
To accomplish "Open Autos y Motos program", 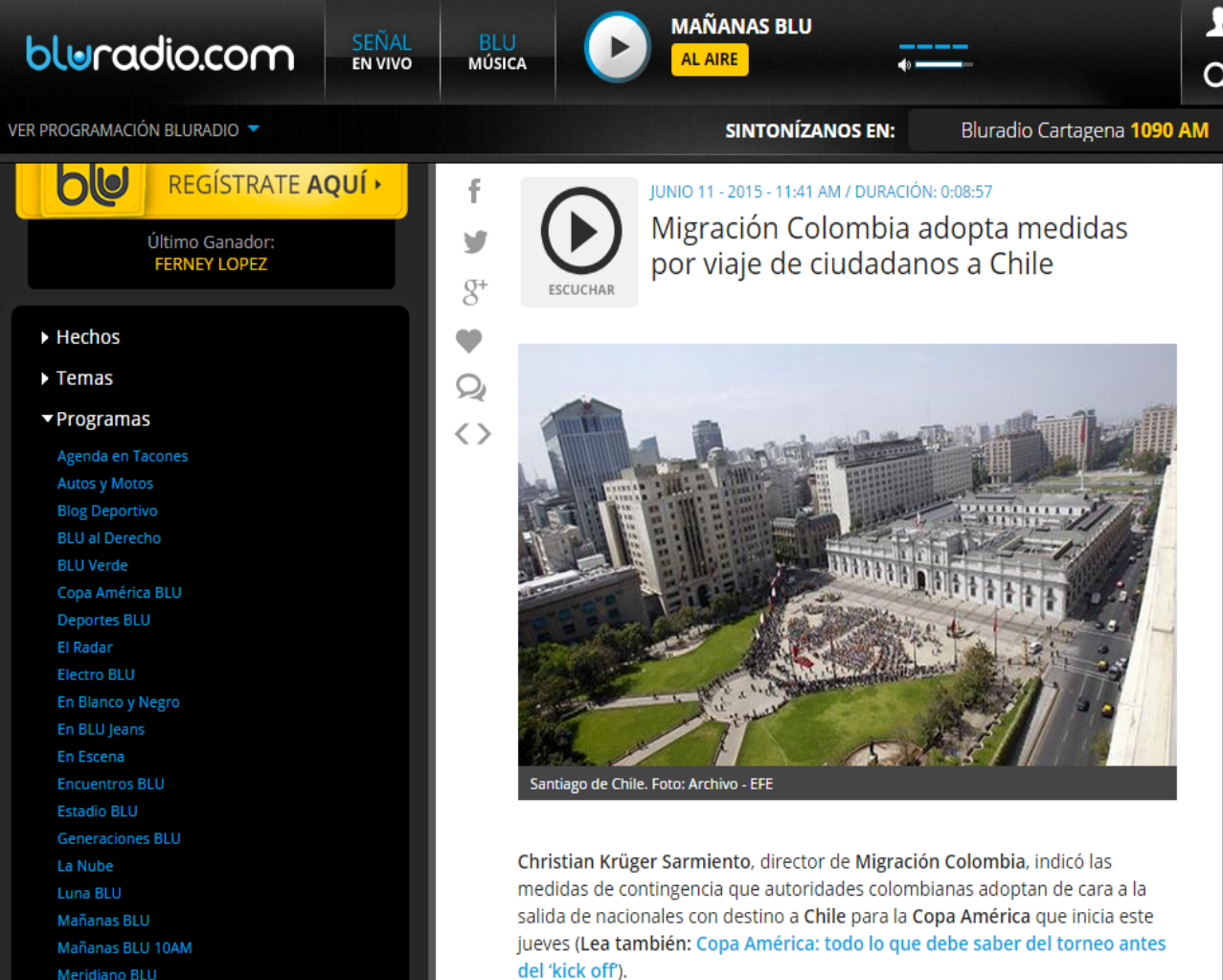I will [x=105, y=484].
